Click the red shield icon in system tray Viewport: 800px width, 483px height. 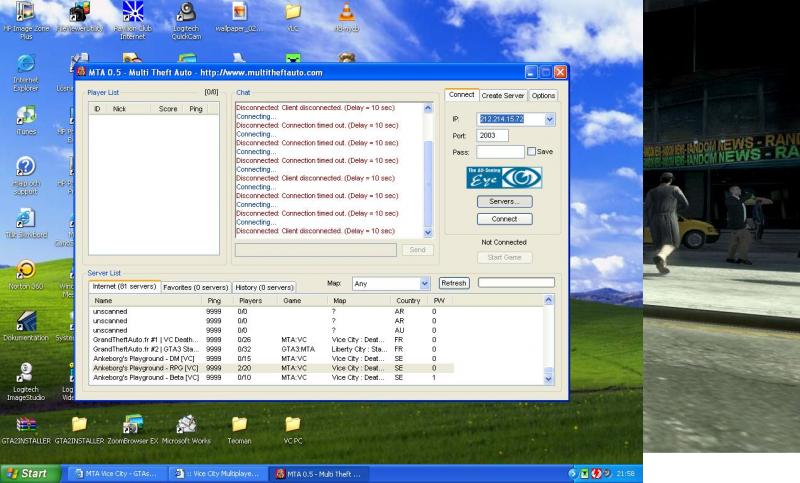(x=596, y=473)
